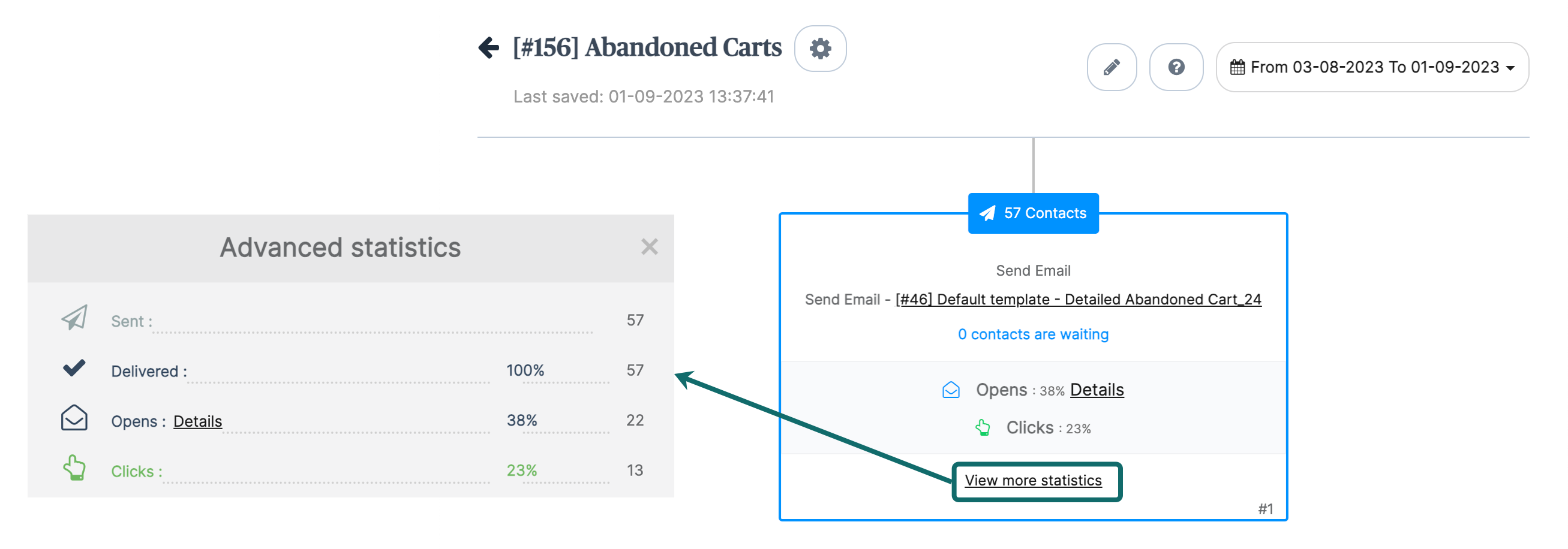Open help using the question mark icon
Image resolution: width=1568 pixels, height=549 pixels.
click(1176, 67)
